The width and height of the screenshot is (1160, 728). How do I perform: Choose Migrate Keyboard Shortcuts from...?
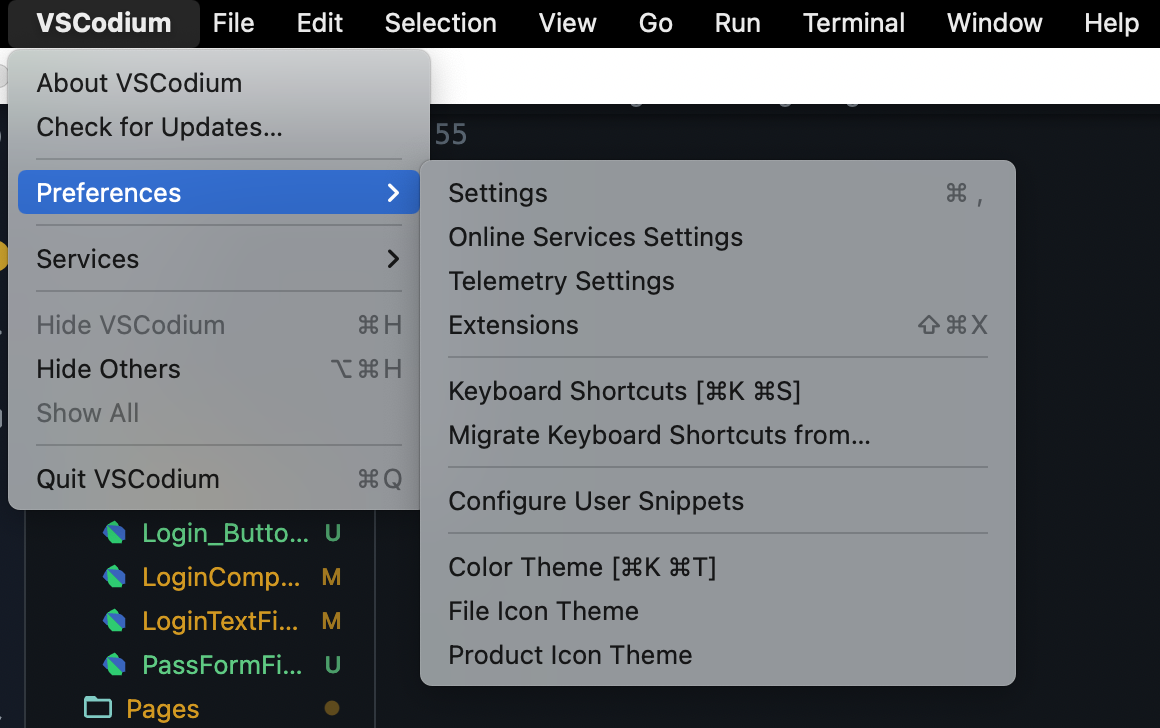pyautogui.click(x=718, y=435)
